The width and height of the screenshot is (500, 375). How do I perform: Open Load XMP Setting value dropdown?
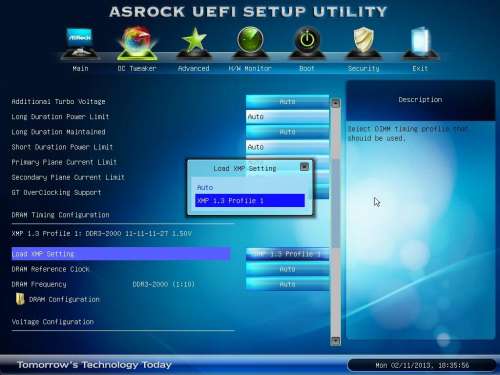point(287,254)
